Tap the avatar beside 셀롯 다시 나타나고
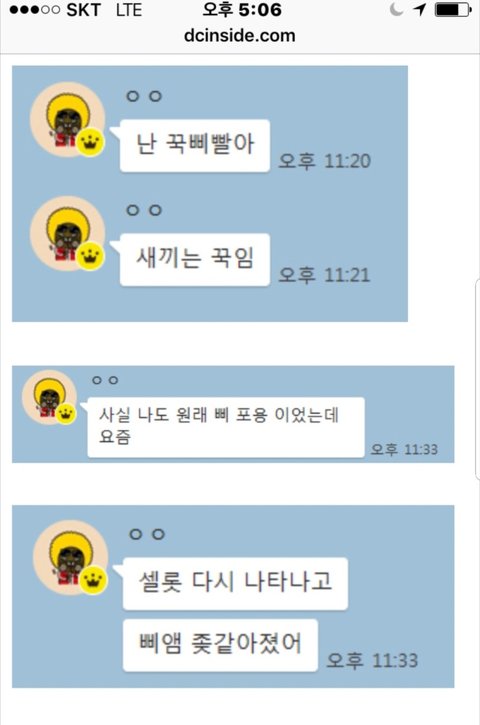Image resolution: width=480 pixels, height=725 pixels. click(71, 557)
